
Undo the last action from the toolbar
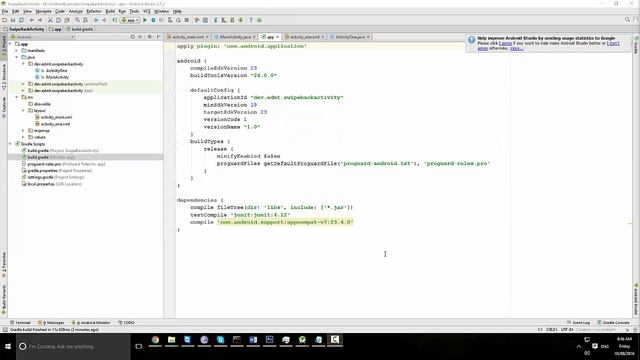point(31,20)
